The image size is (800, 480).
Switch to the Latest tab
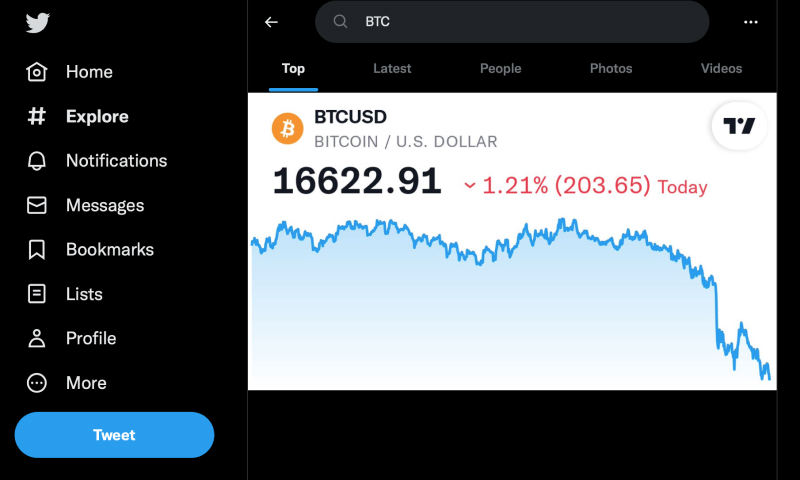click(x=392, y=68)
